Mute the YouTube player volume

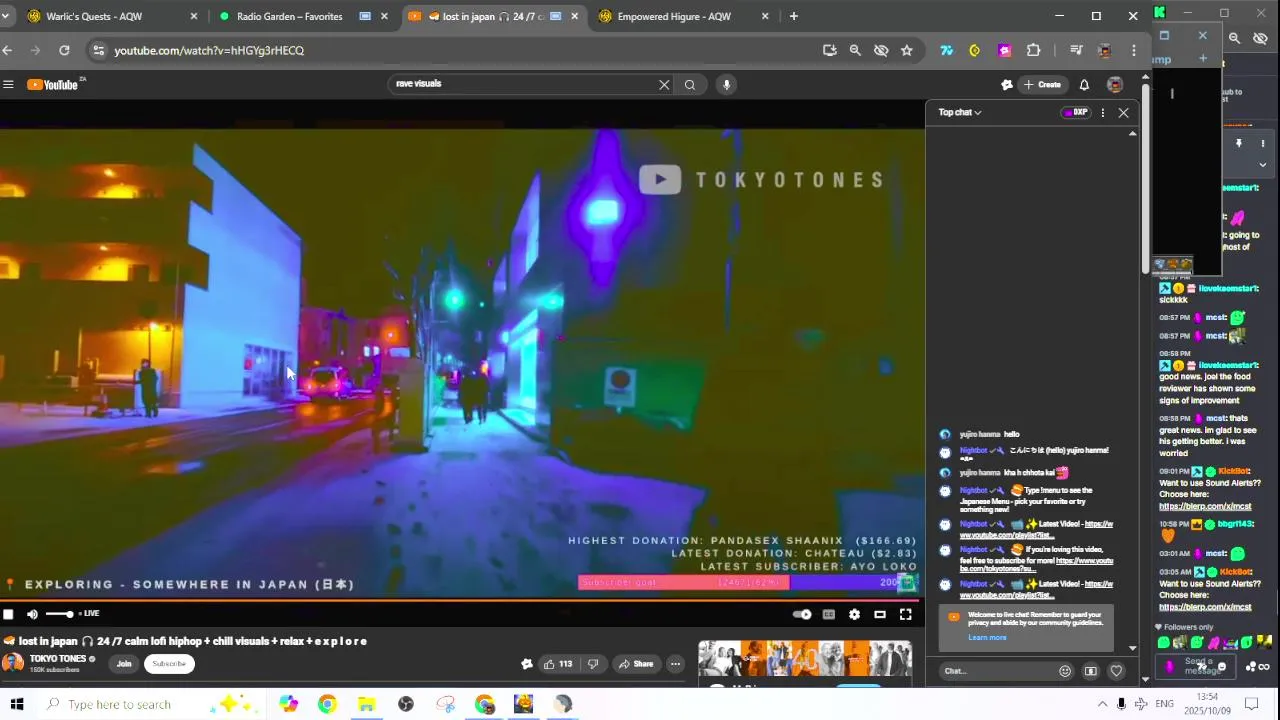[32, 614]
